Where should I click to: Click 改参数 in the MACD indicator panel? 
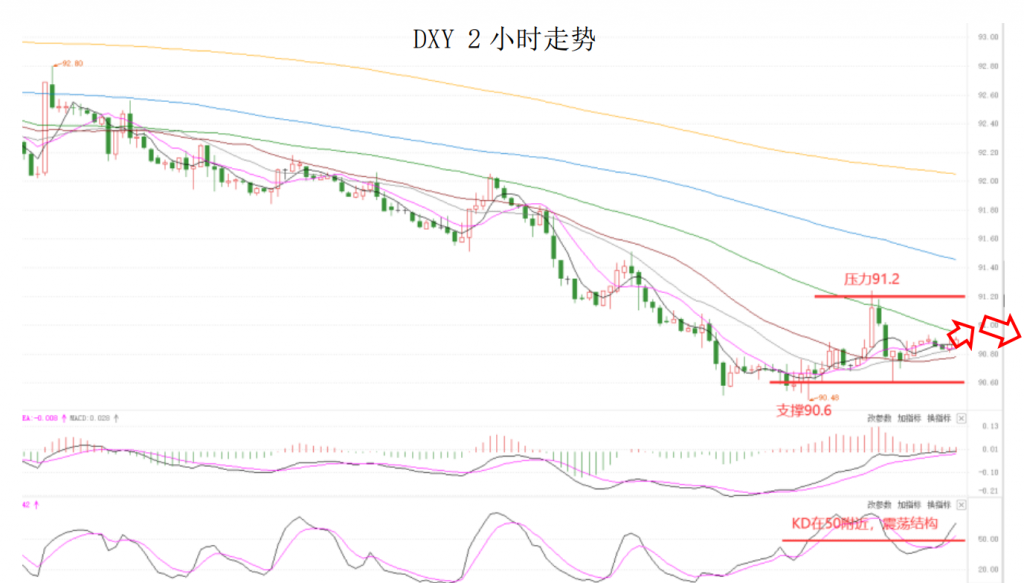click(879, 418)
